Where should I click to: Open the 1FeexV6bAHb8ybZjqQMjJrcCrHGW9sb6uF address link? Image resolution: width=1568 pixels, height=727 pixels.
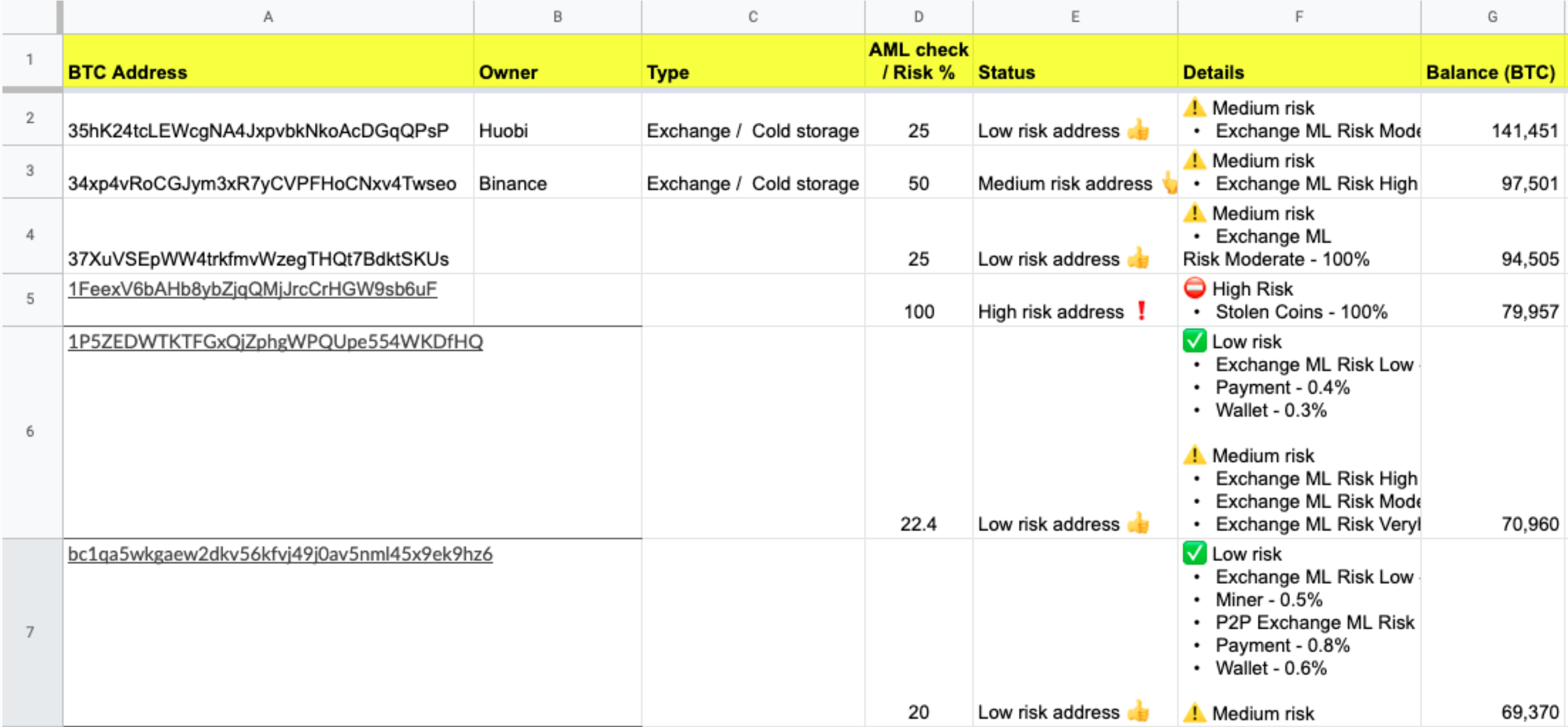click(252, 289)
